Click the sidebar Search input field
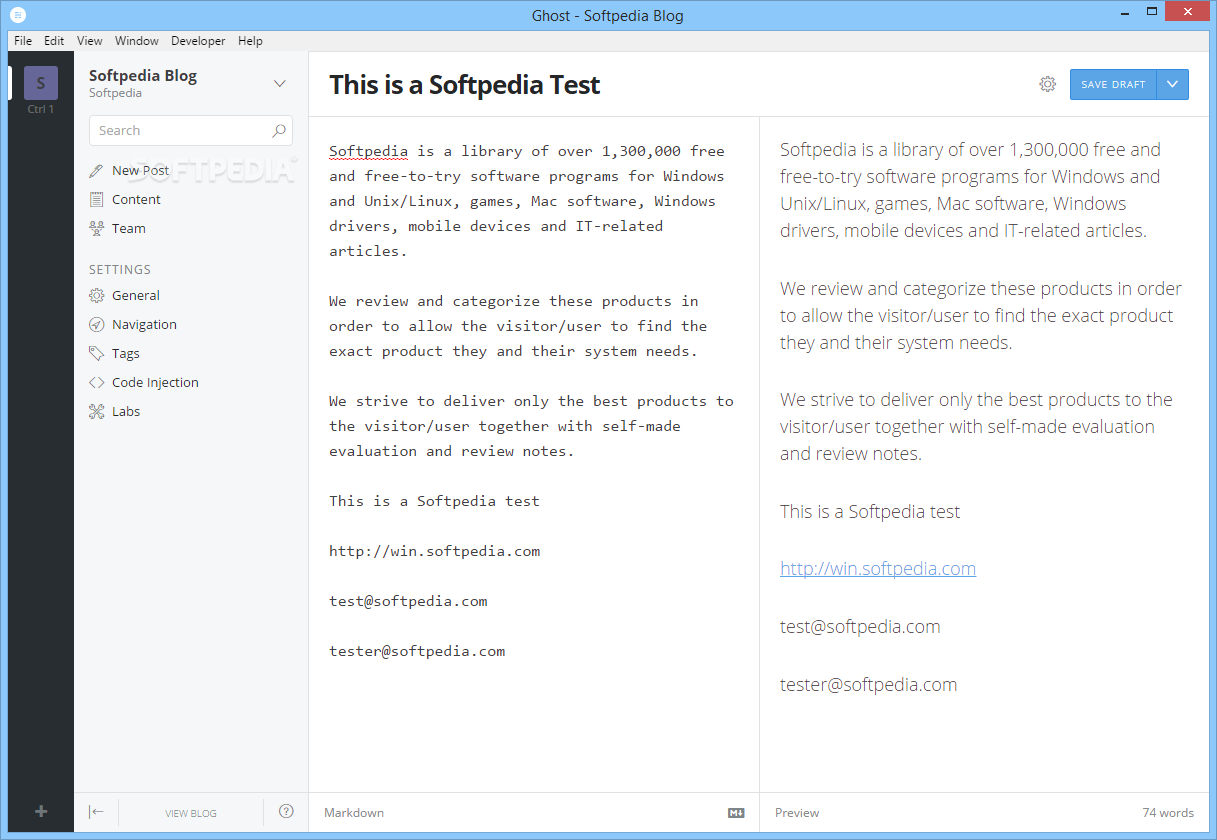The width and height of the screenshot is (1217, 840). coord(180,131)
